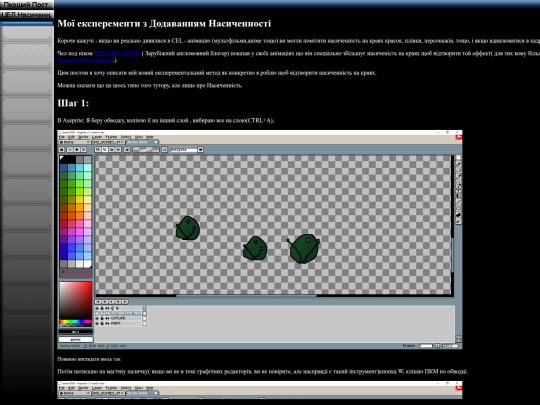The height and width of the screenshot is (405, 540).
Task: Toggle lock icon on PAINT layer
Action: 102,324
